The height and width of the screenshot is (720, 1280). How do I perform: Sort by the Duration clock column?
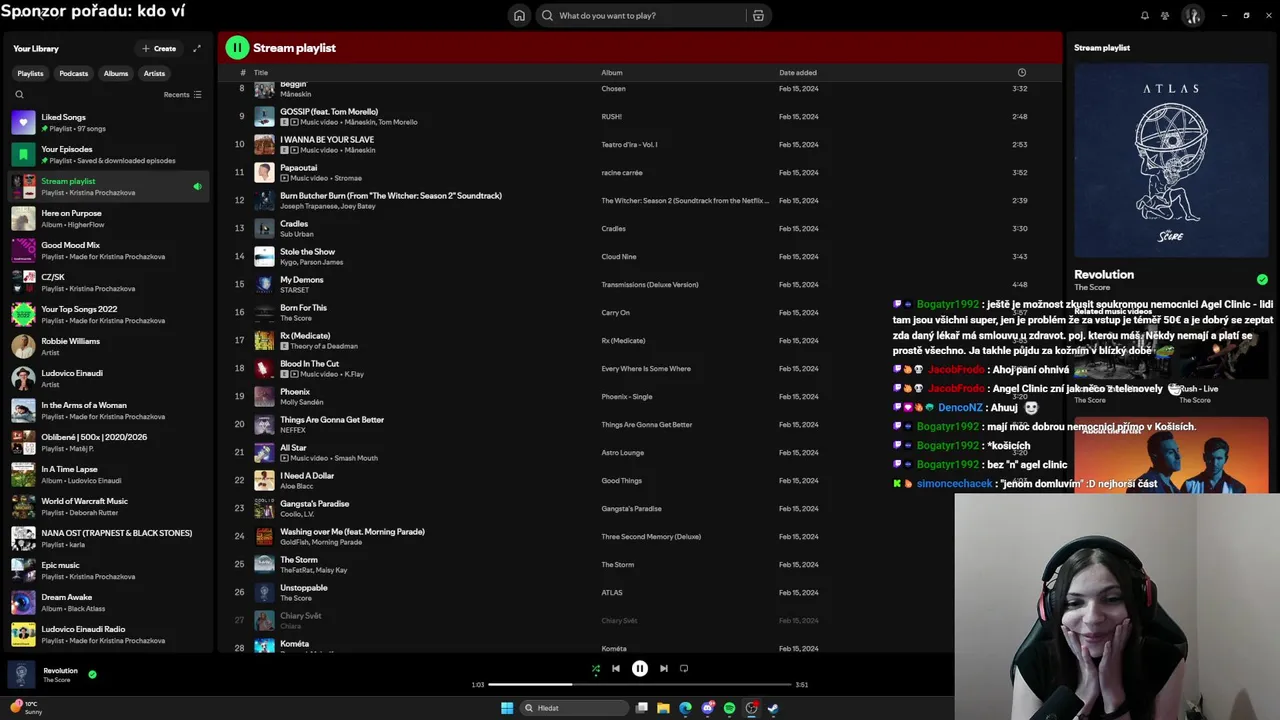[1021, 72]
